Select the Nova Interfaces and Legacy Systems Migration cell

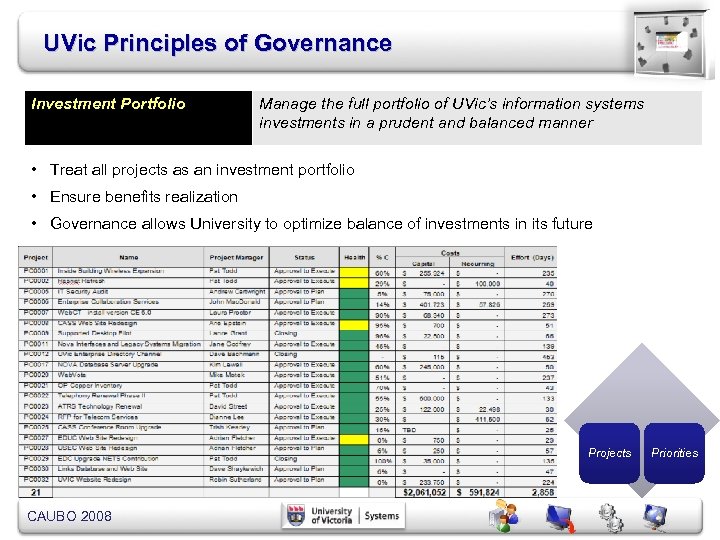129,343
